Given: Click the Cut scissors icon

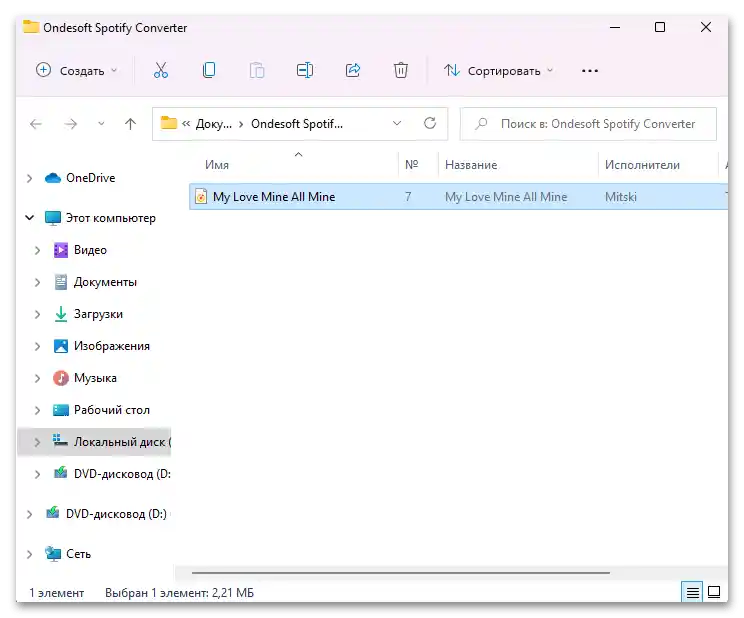Looking at the screenshot, I should click(161, 70).
